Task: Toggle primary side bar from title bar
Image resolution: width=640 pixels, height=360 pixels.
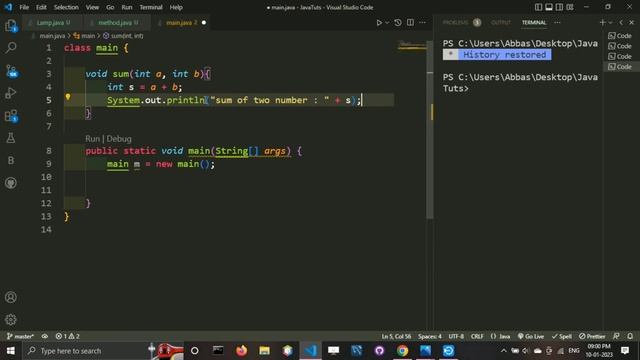Action: (x=538, y=7)
